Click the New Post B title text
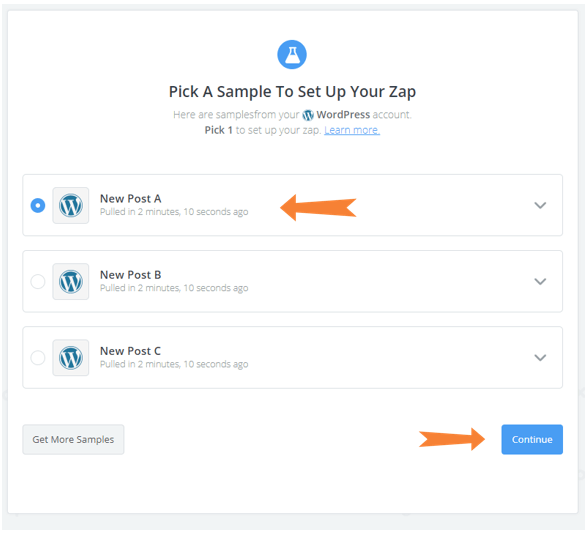This screenshot has height=533, width=587. [131, 275]
